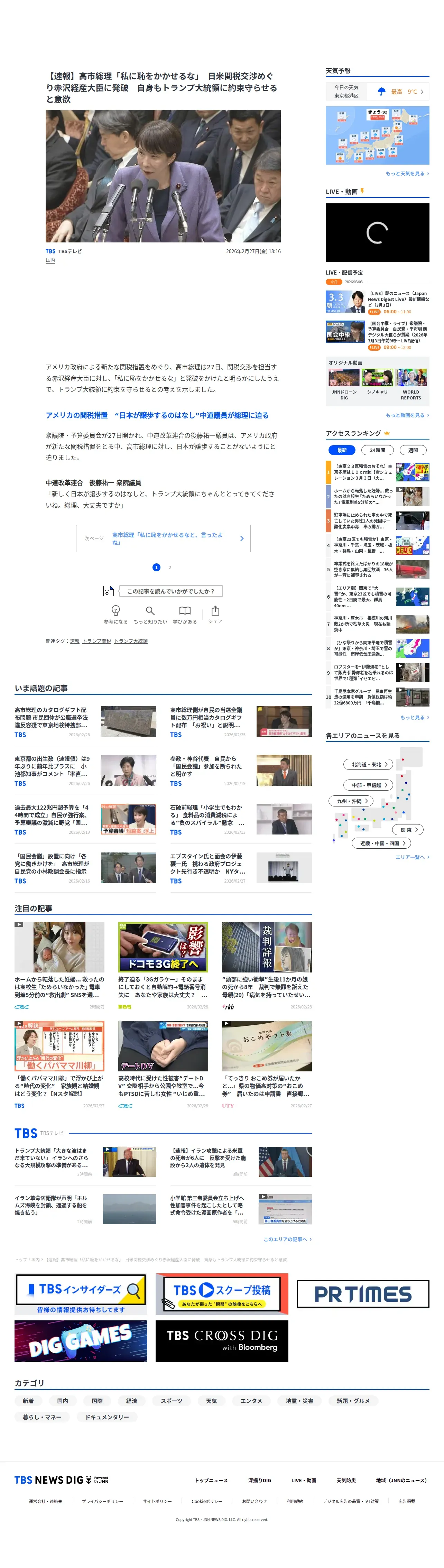Open the TBSインサイダーズ banner
444x1568 pixels.
click(x=81, y=1294)
